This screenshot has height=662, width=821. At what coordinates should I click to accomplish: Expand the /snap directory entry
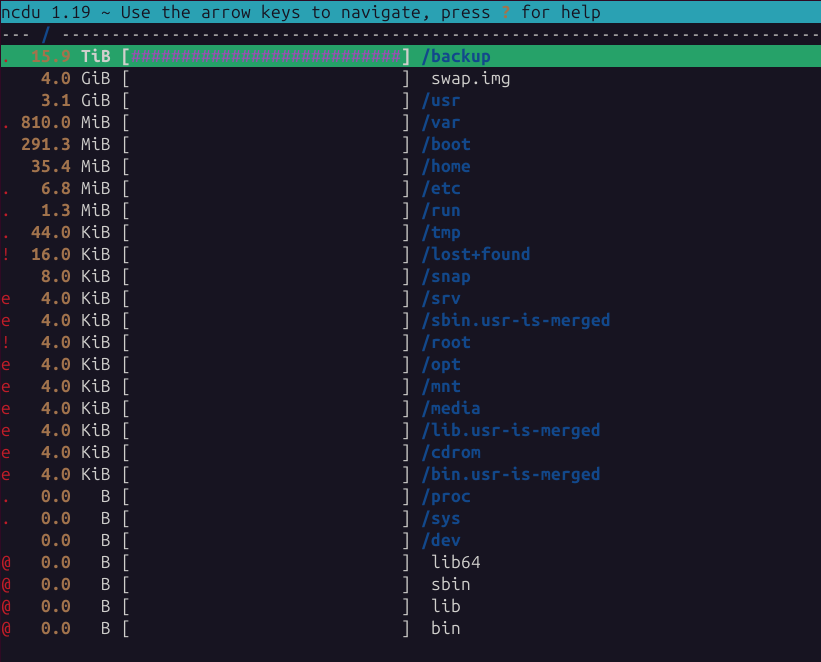point(446,277)
